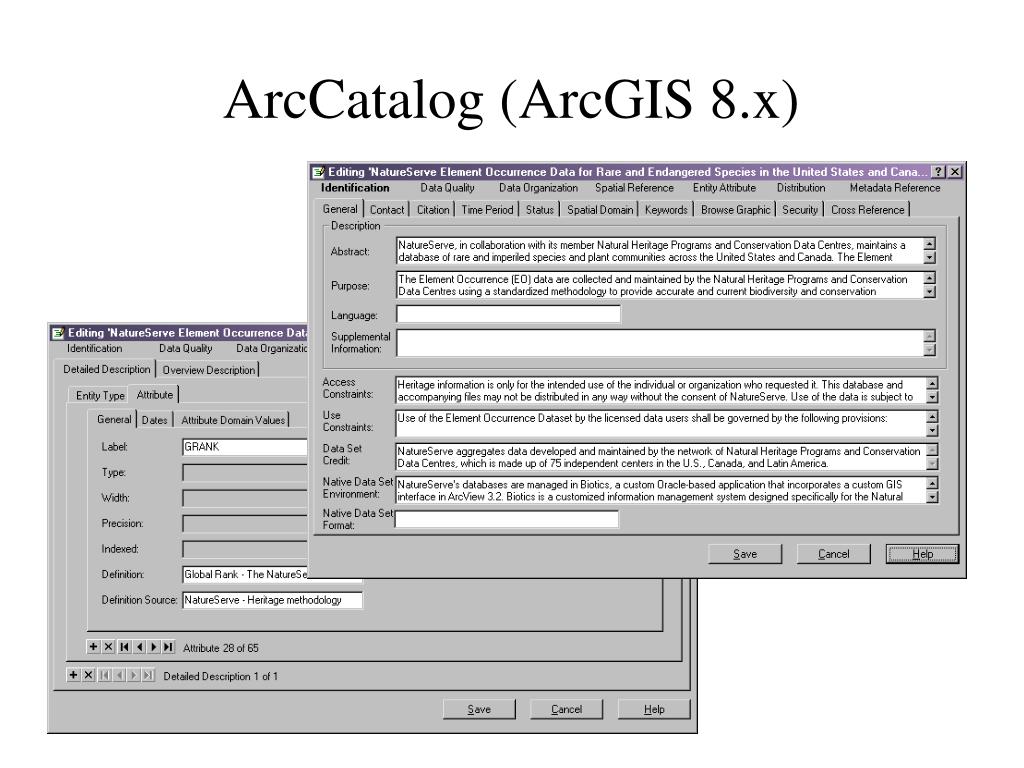1024x768 pixels.
Task: Jump to first attribute in Attribute 28 of 65 navigator
Action: (124, 647)
